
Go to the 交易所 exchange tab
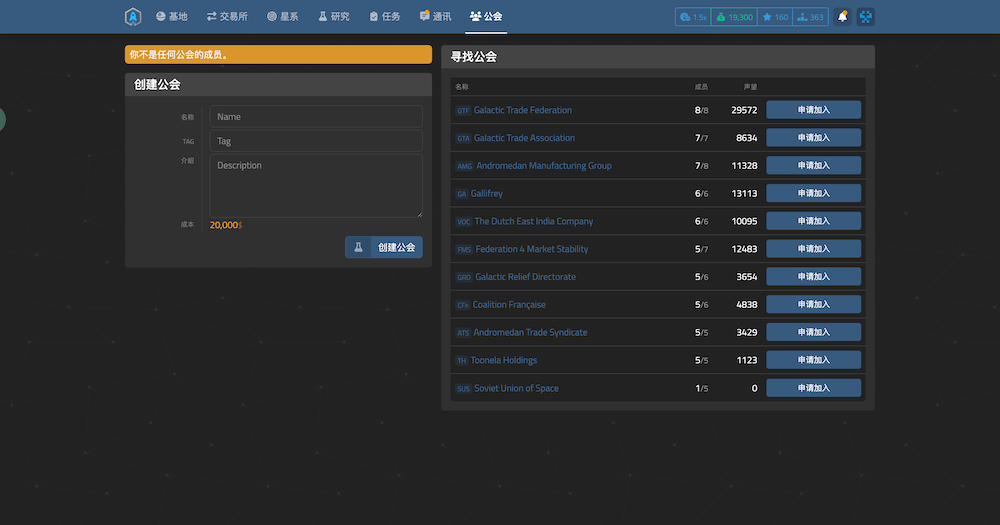point(227,17)
